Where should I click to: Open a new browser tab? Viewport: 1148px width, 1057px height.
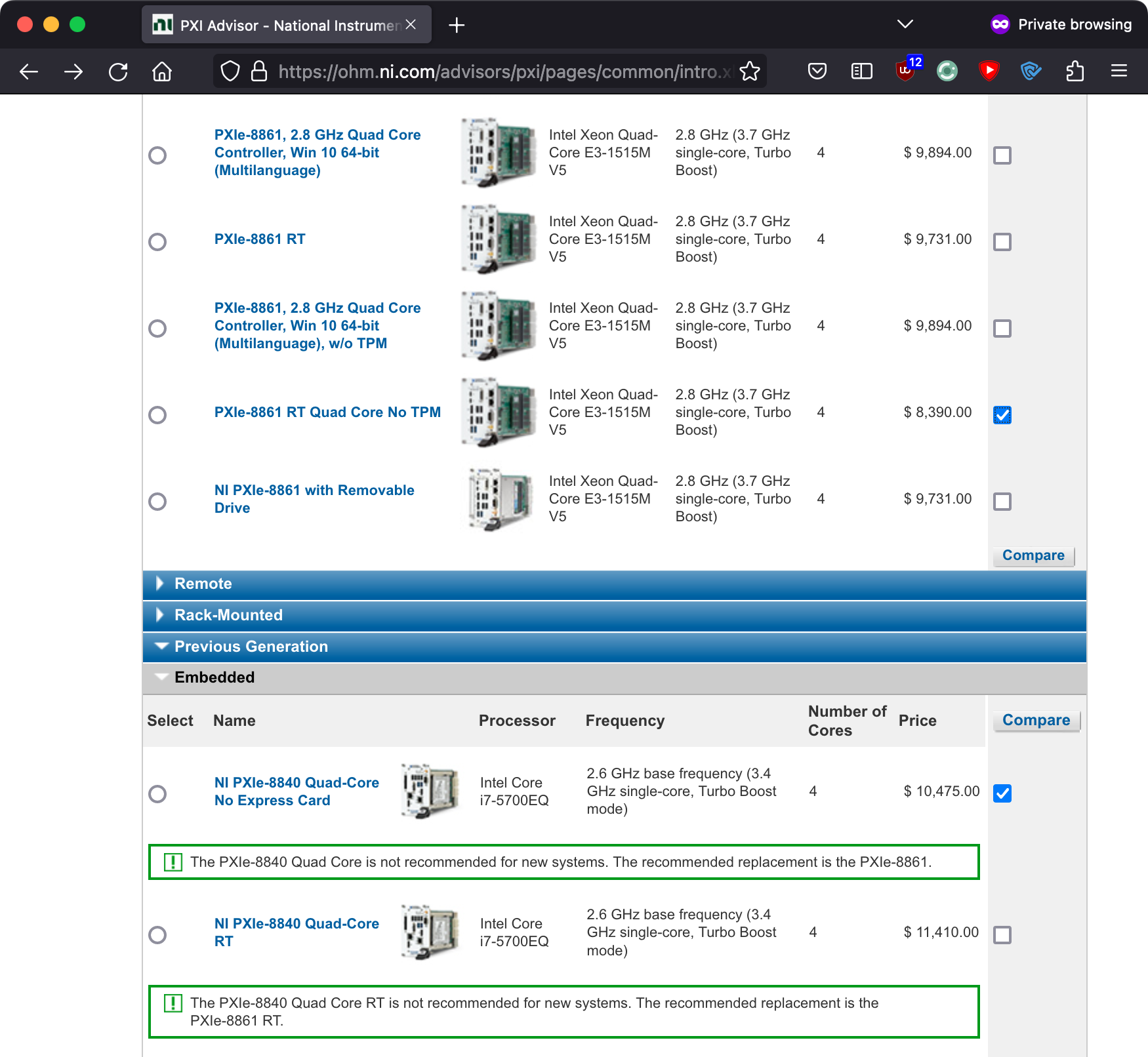pyautogui.click(x=457, y=26)
